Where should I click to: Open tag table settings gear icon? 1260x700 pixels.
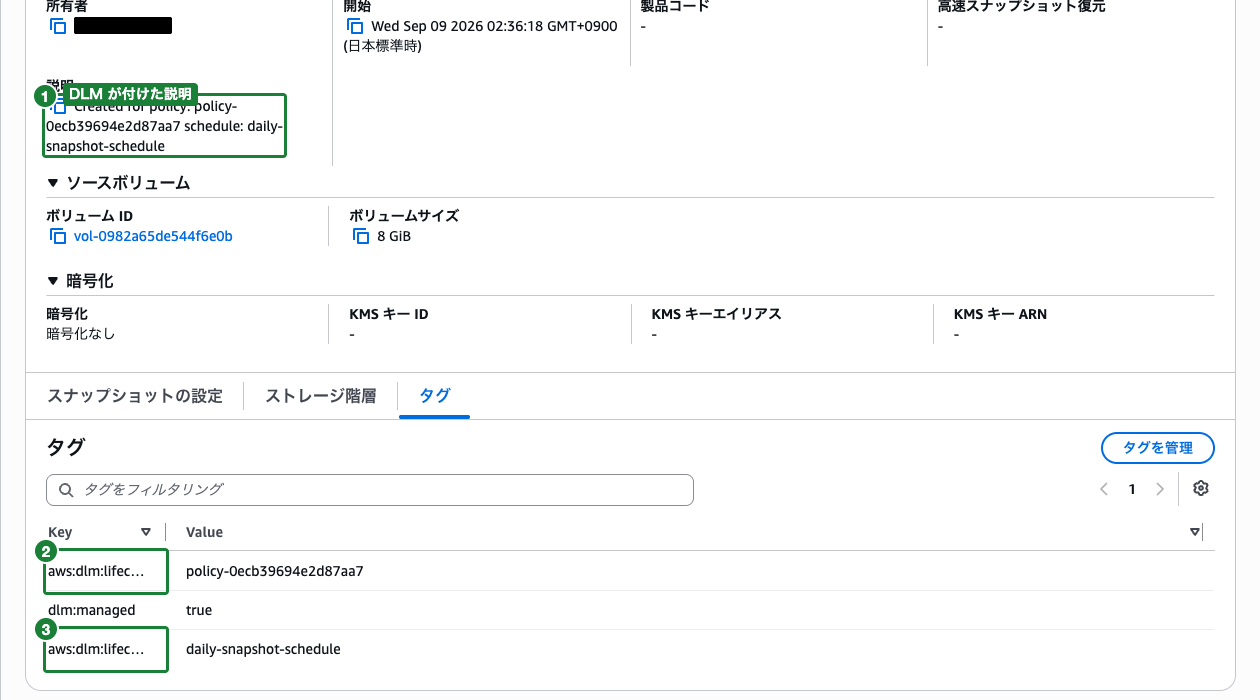[x=1201, y=488]
